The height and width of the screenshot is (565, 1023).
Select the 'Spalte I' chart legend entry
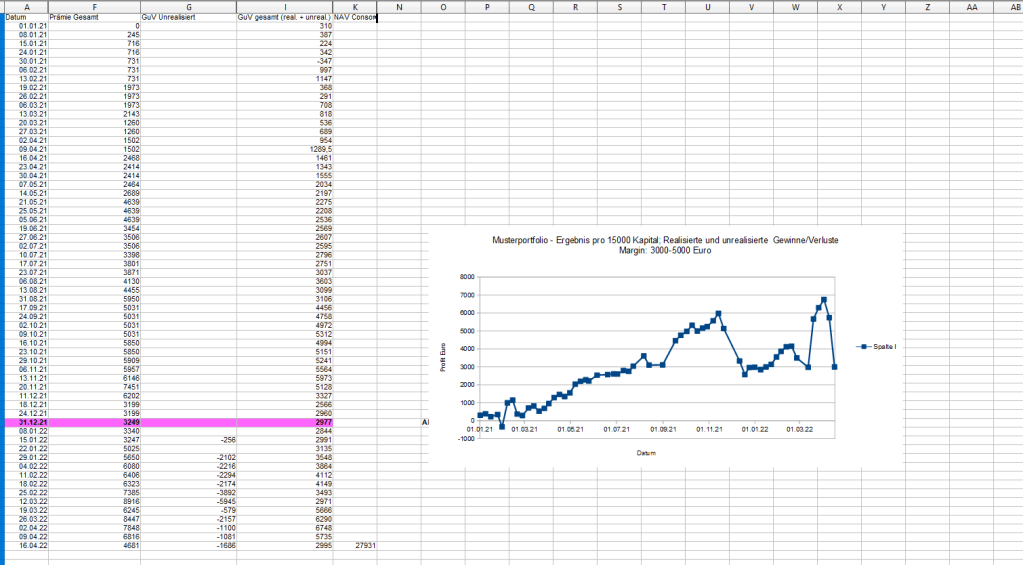(877, 346)
